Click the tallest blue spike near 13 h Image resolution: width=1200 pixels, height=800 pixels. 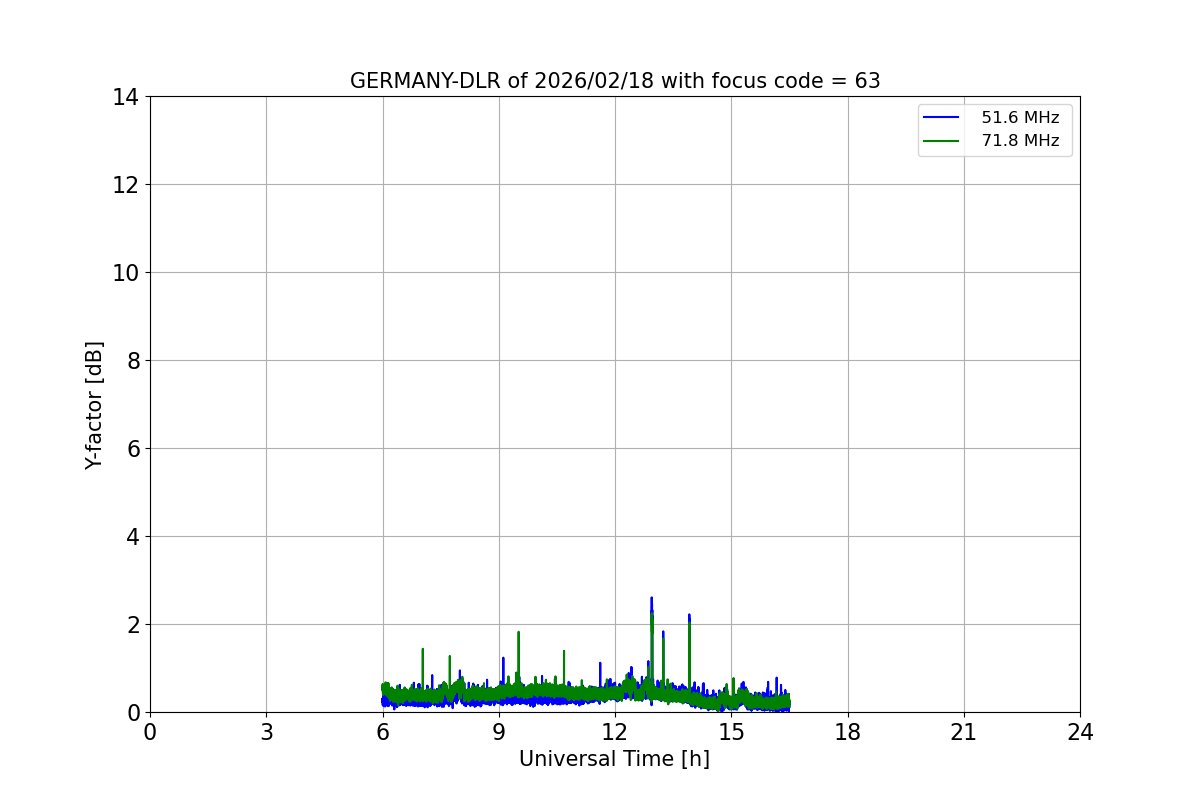click(x=651, y=599)
